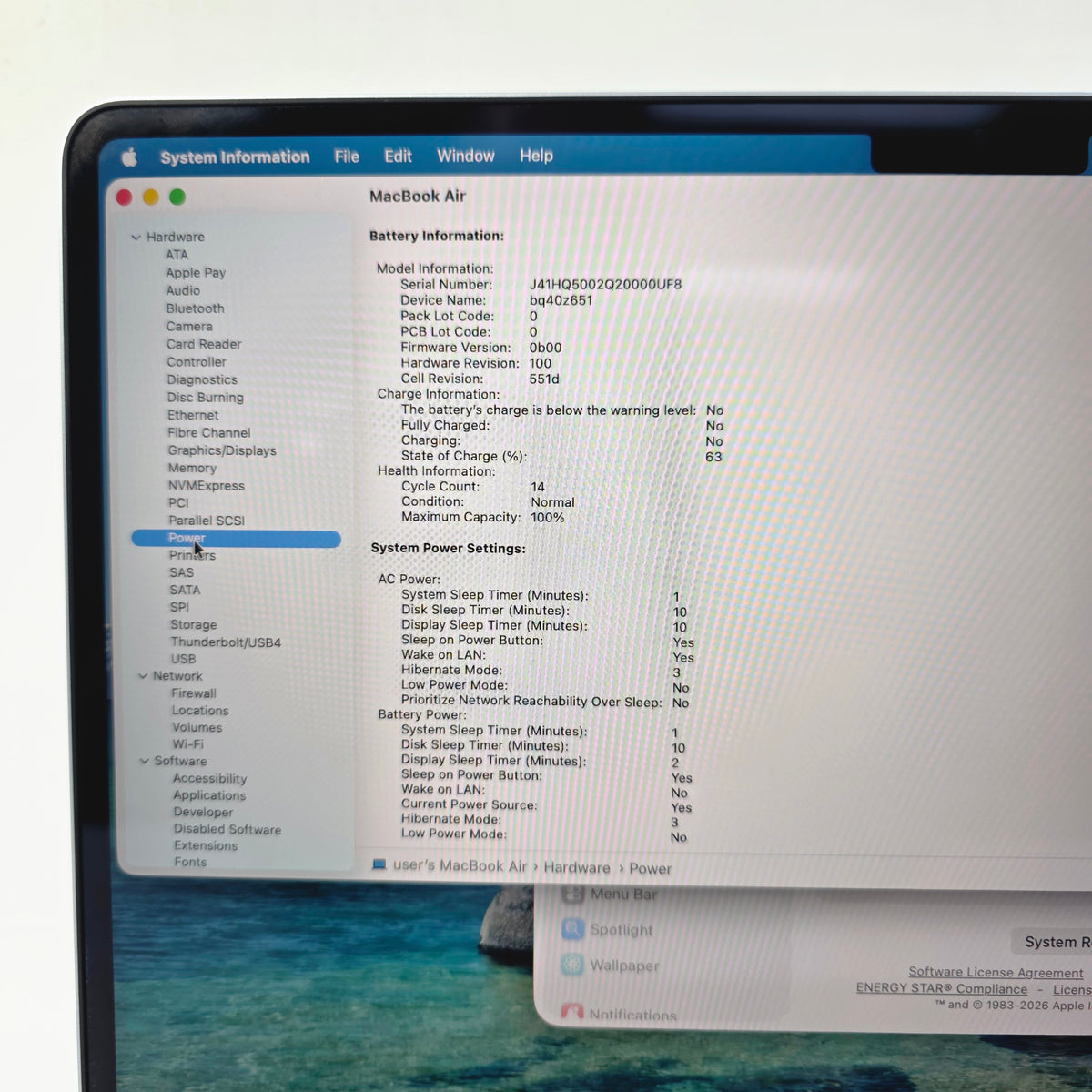Click the Maximum Capacity value 100%
The height and width of the screenshot is (1092, 1092).
pyautogui.click(x=548, y=518)
